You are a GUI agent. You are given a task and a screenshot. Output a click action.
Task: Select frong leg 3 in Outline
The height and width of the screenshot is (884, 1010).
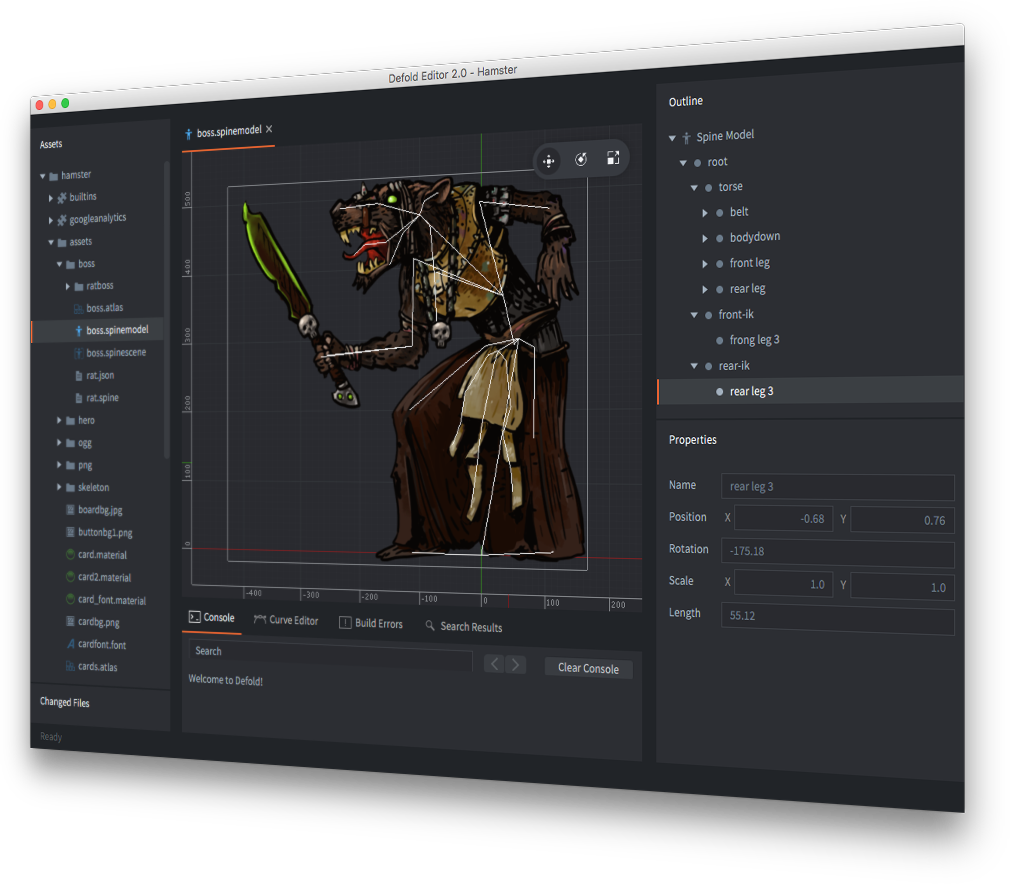[754, 340]
